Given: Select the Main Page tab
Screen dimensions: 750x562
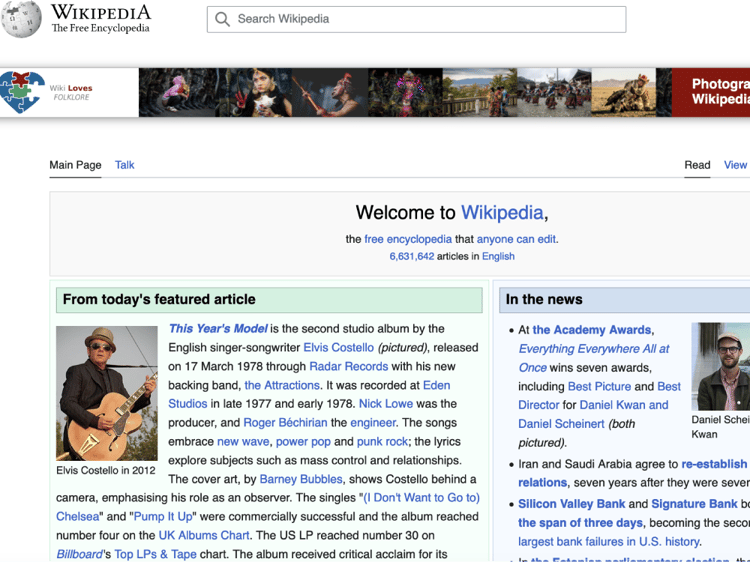Looking at the screenshot, I should (75, 165).
